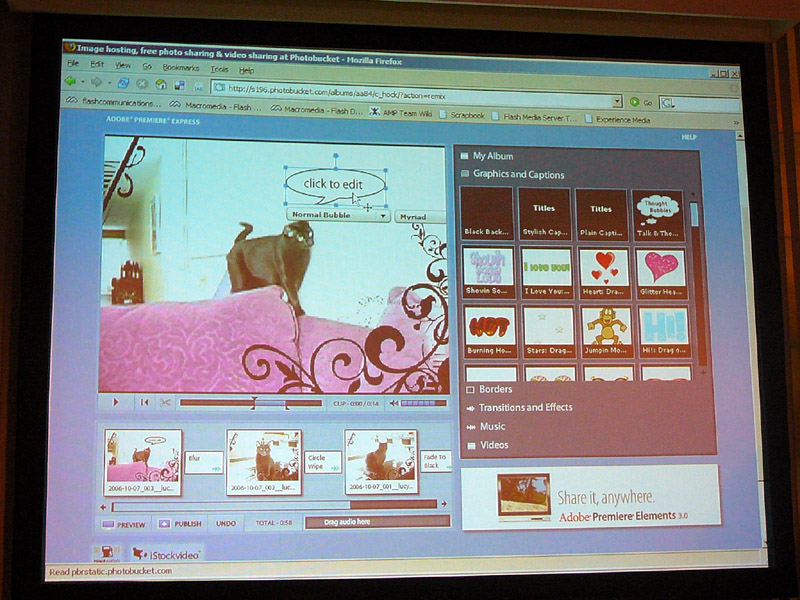This screenshot has height=600, width=800.
Task: Click the PUBLISH button
Action: (180, 524)
